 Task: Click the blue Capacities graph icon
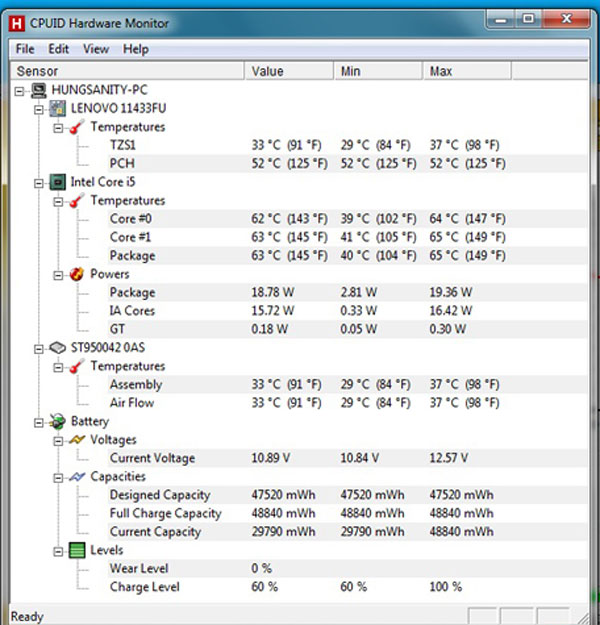coord(77,477)
